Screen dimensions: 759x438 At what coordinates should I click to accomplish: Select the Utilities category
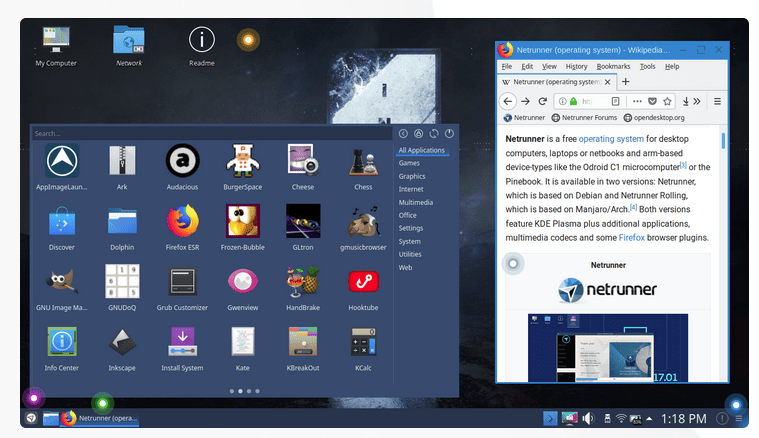pyautogui.click(x=410, y=254)
